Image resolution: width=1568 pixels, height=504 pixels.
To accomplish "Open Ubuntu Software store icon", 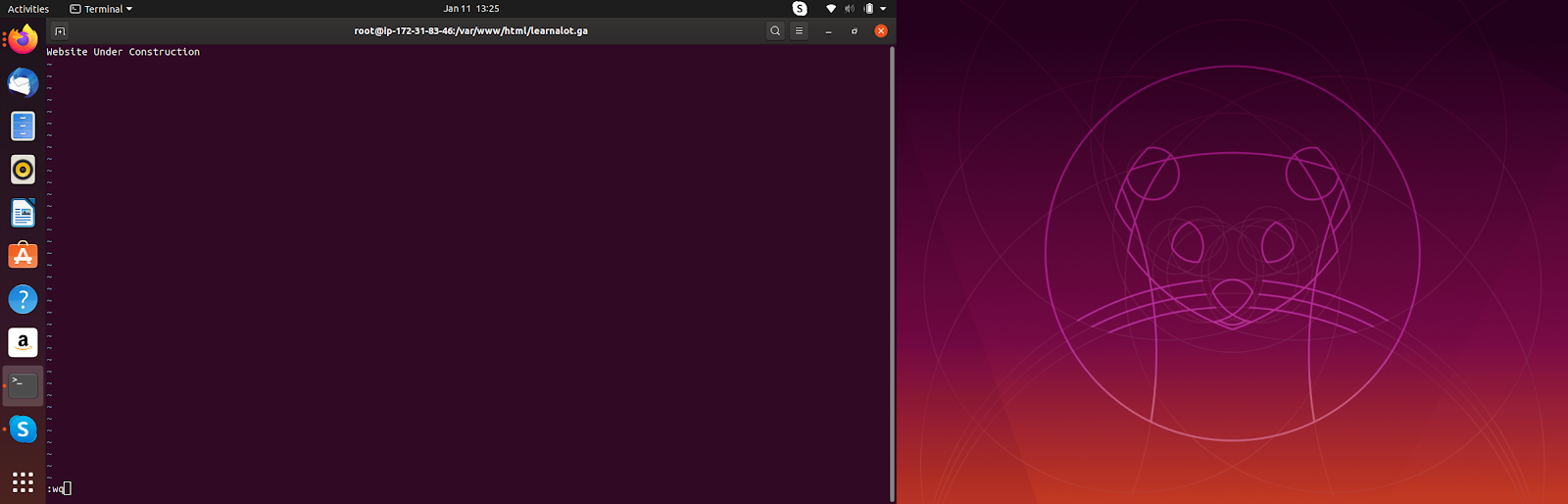I will [24, 256].
